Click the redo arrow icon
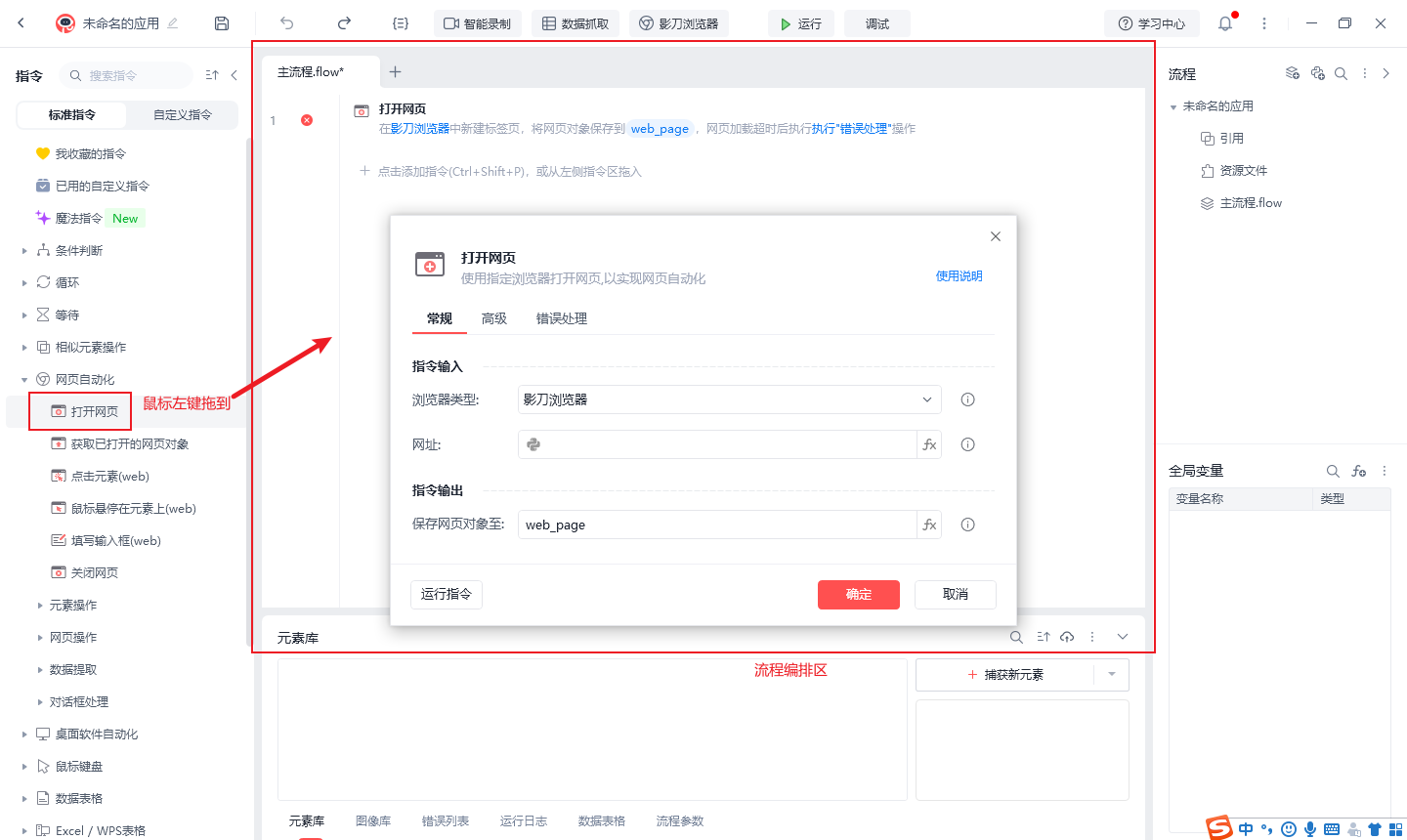Viewport: 1407px width, 840px height. pyautogui.click(x=344, y=23)
